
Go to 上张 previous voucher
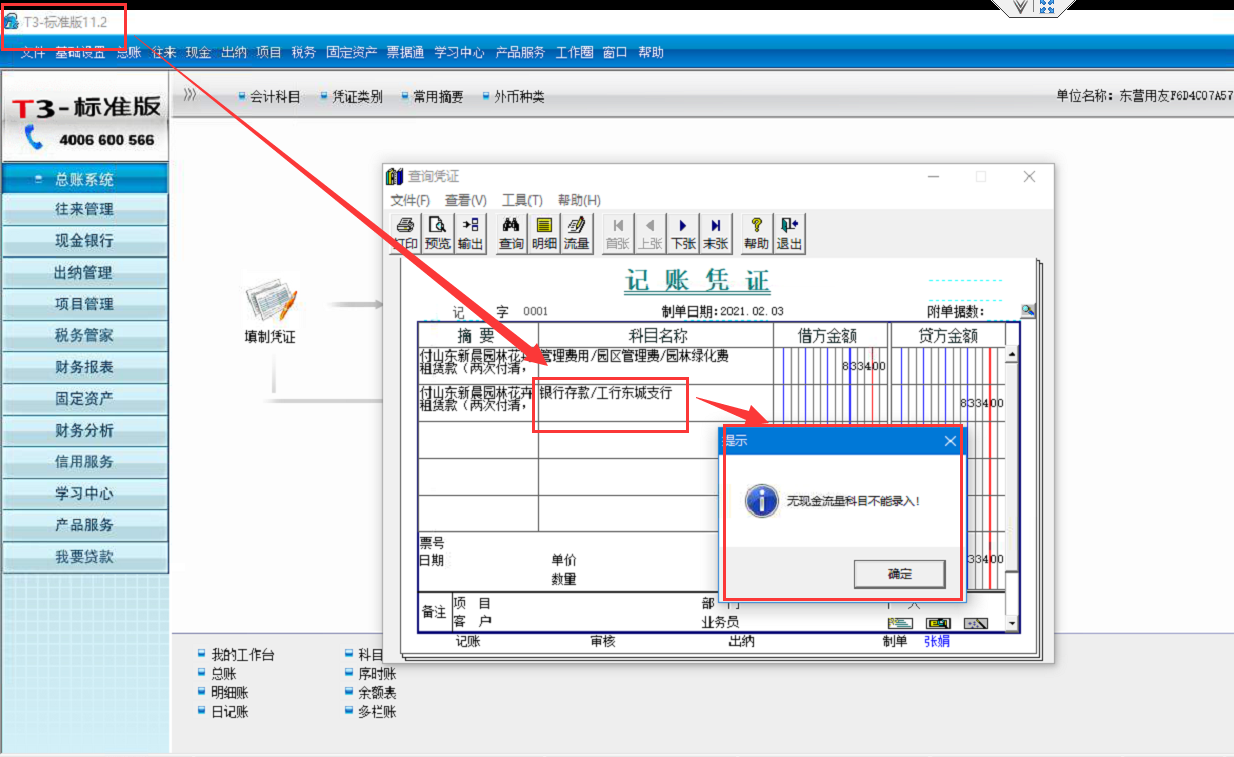pos(650,233)
